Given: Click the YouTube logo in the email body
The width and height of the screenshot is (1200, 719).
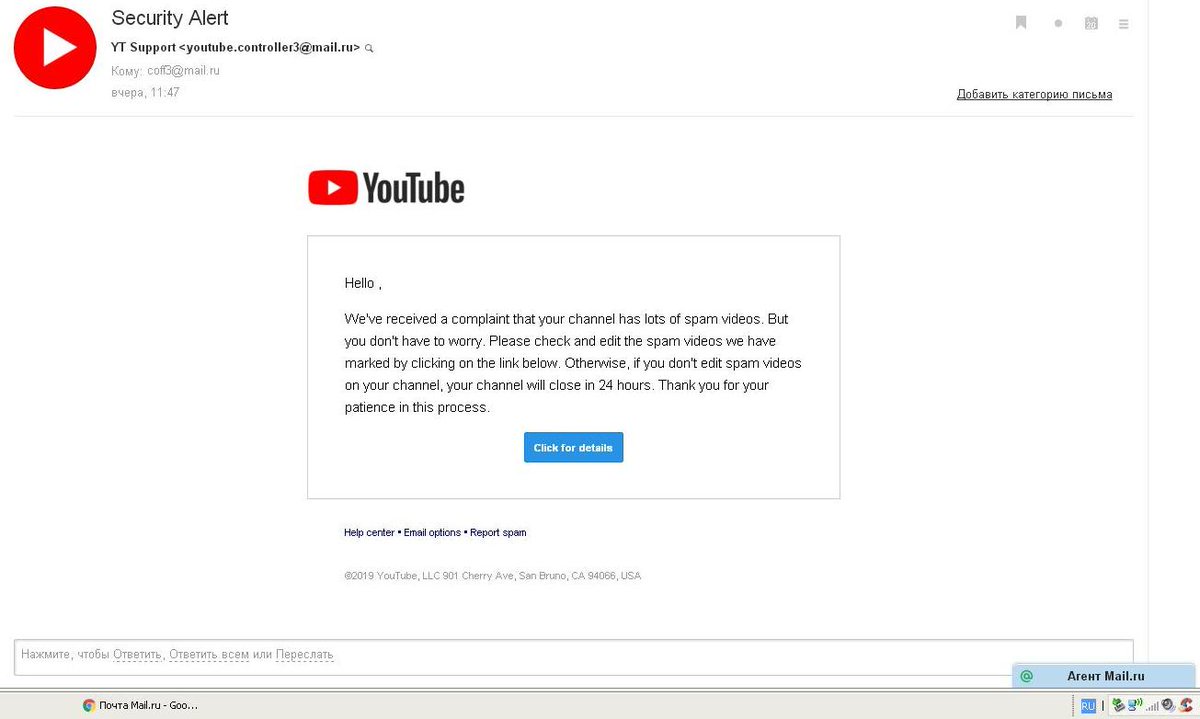Looking at the screenshot, I should pyautogui.click(x=386, y=187).
